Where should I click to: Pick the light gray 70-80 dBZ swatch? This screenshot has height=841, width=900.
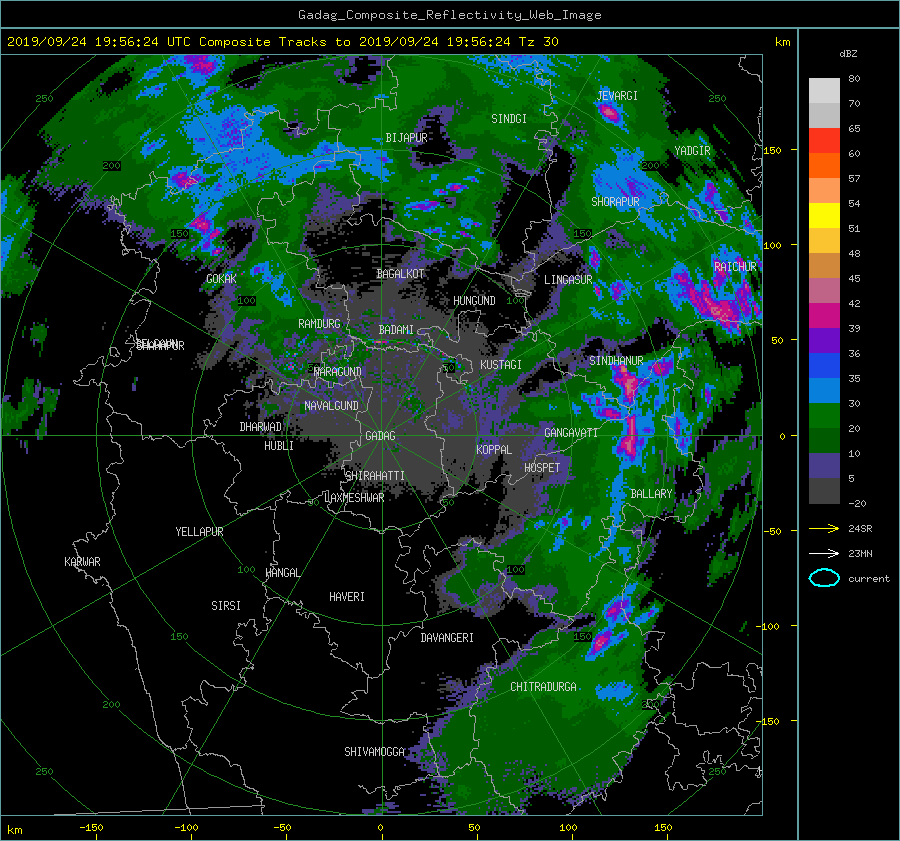click(x=824, y=91)
